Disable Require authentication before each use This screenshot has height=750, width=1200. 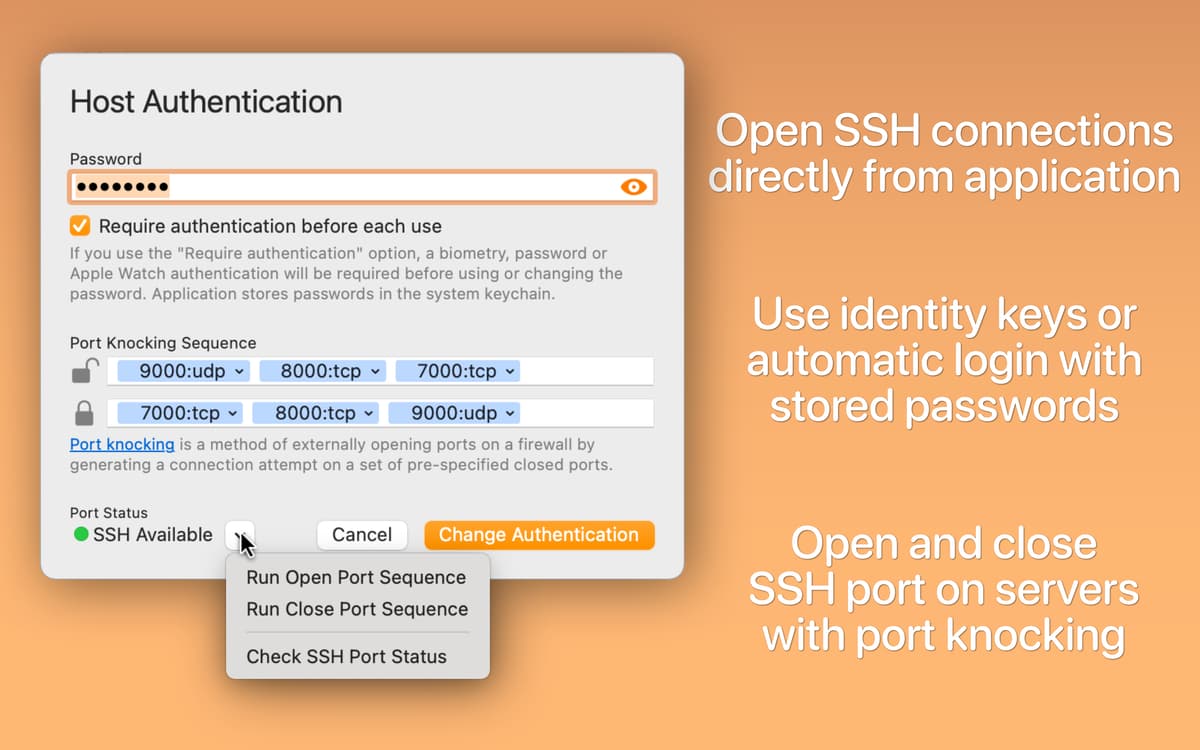coord(79,225)
